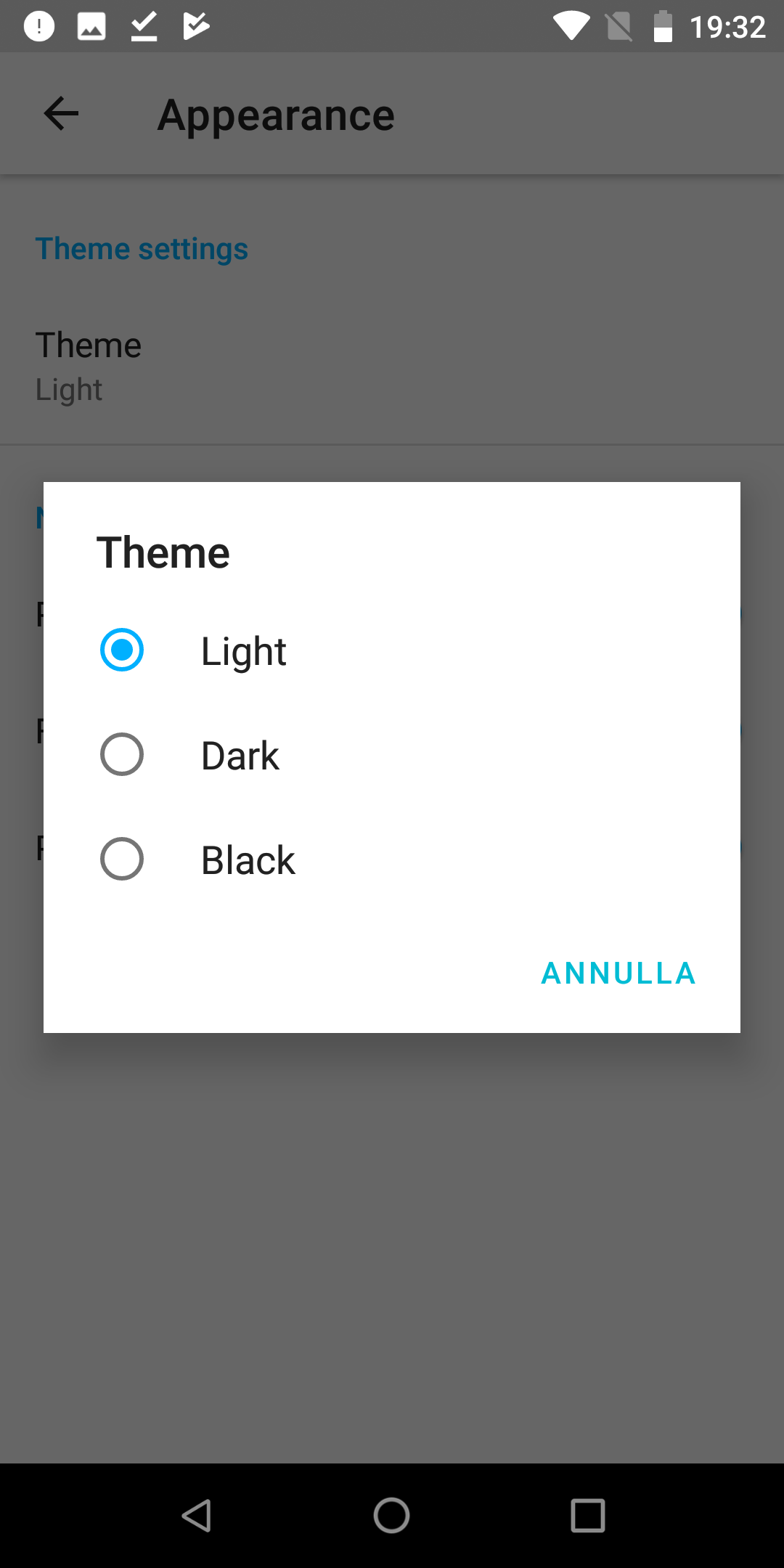This screenshot has height=1568, width=784.
Task: Tap the Wi-Fi status icon
Action: [571, 27]
